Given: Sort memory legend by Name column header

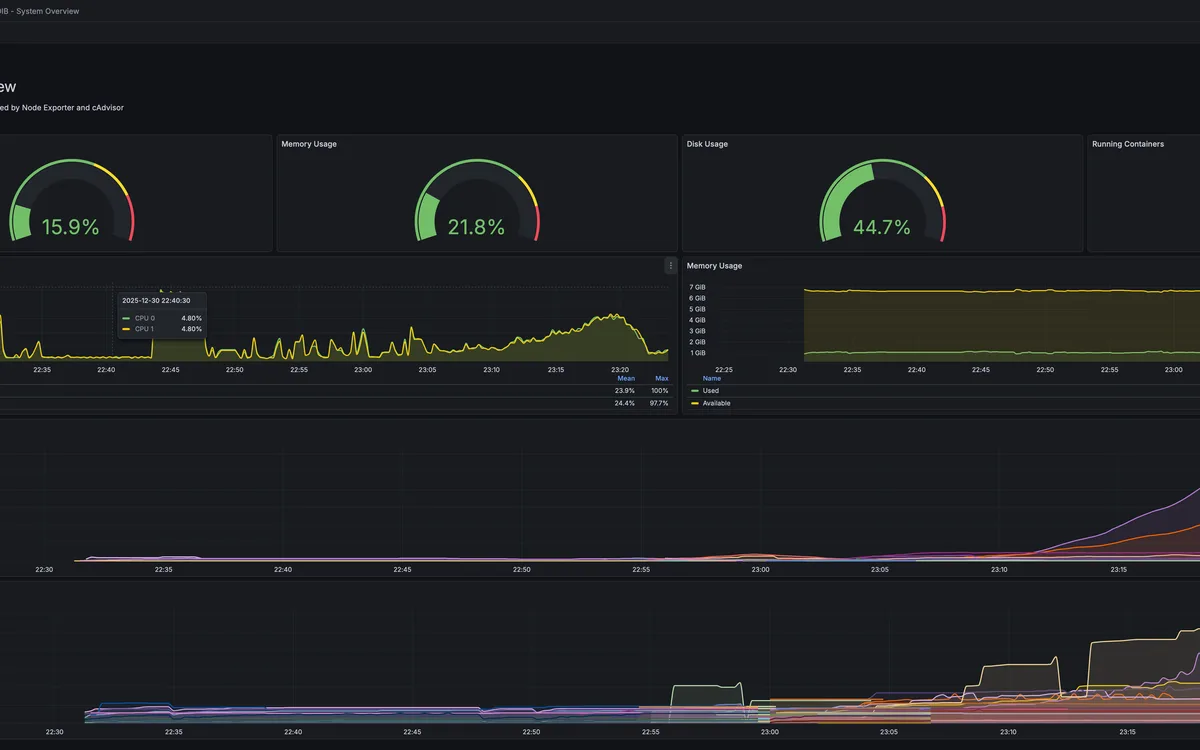Looking at the screenshot, I should [712, 378].
